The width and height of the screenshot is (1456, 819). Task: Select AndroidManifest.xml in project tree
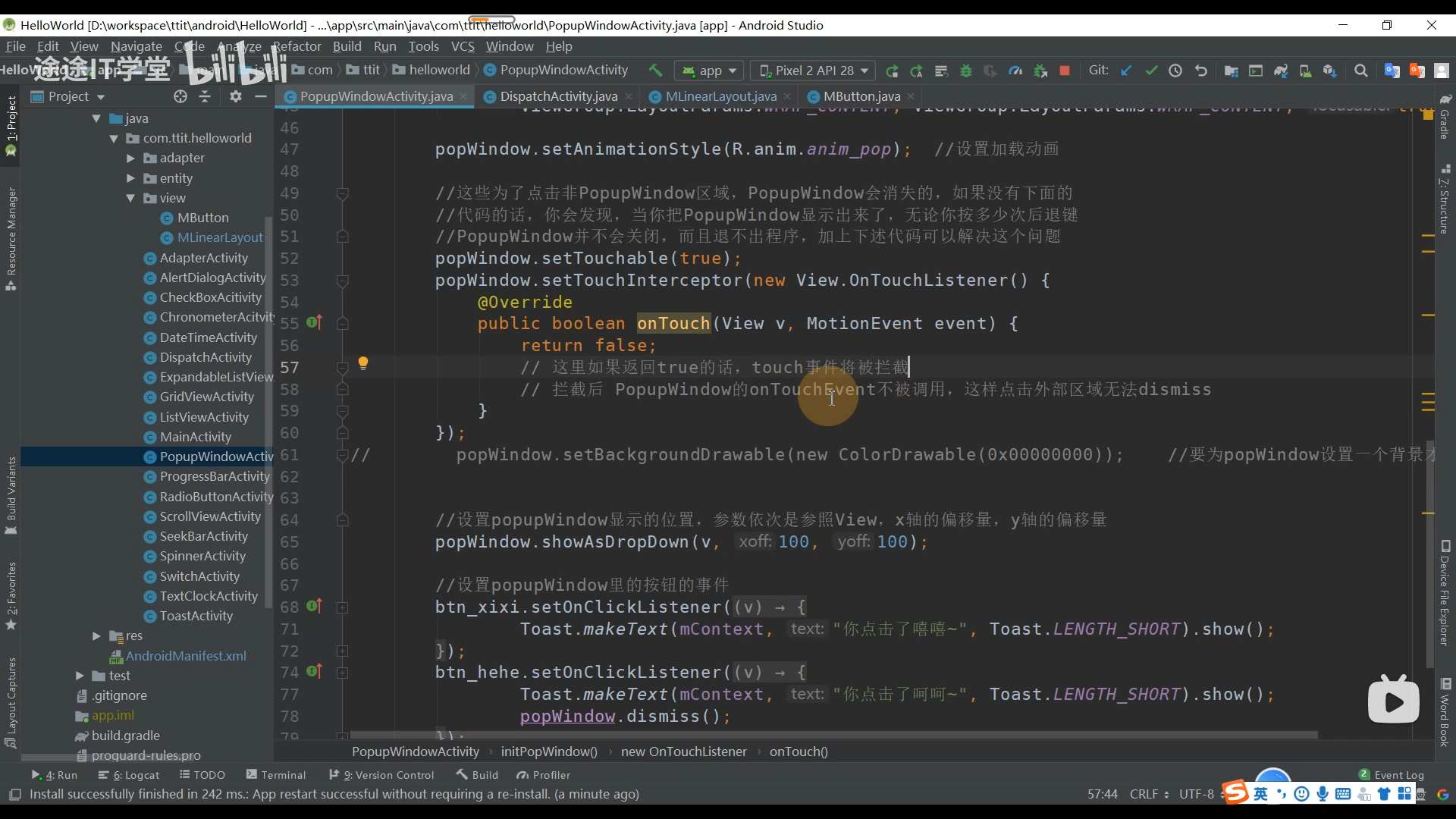(x=185, y=656)
